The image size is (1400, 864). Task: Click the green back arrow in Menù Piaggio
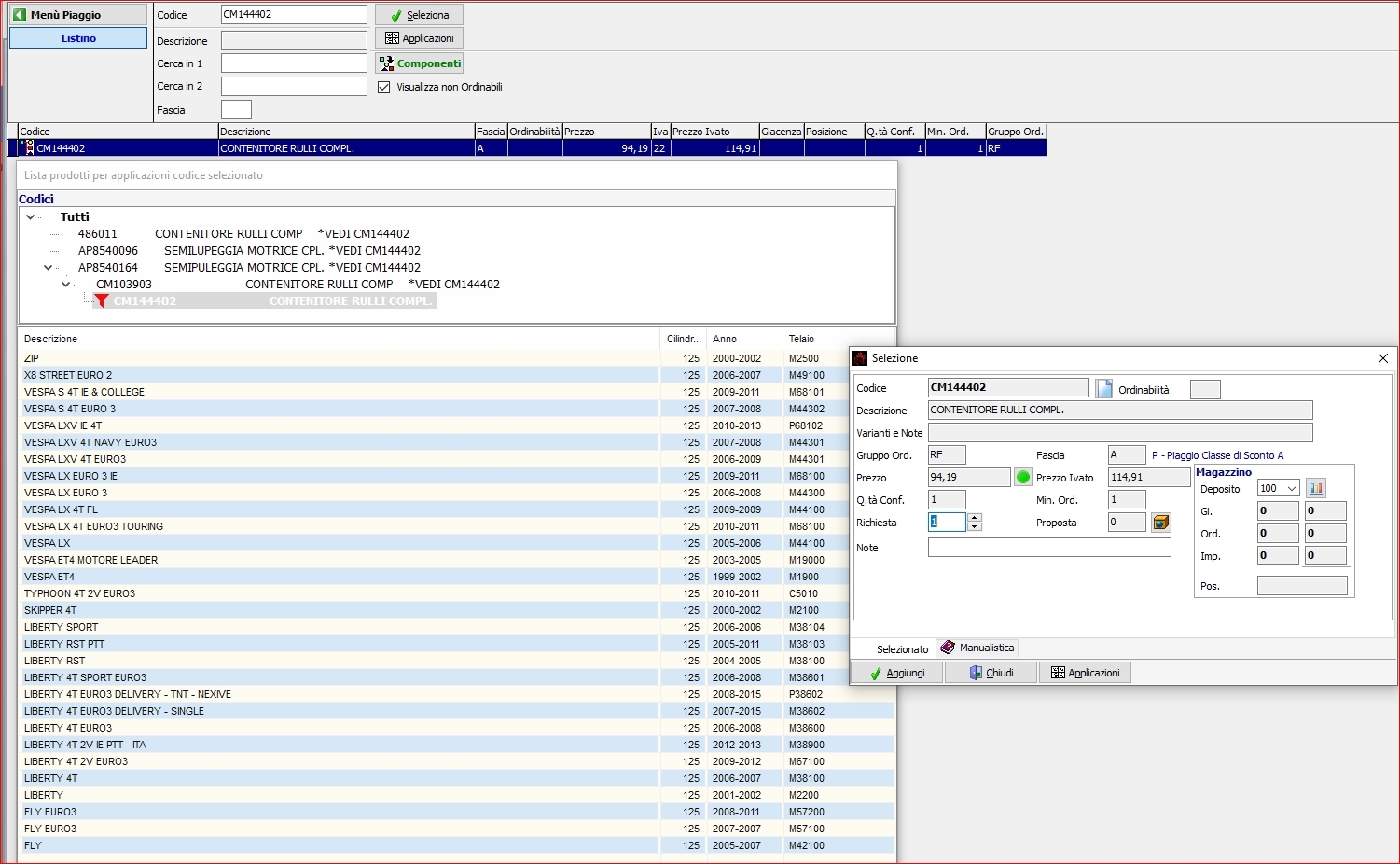pyautogui.click(x=20, y=15)
